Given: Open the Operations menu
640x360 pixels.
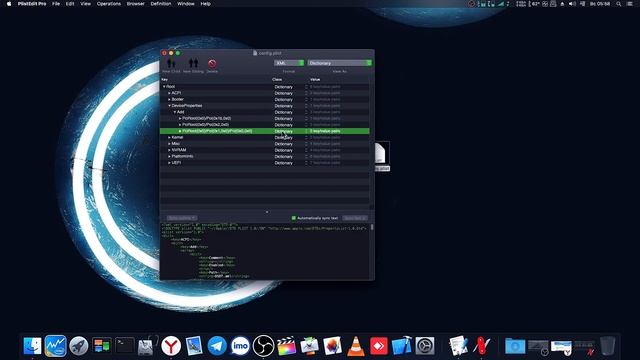Looking at the screenshot, I should 109,4.
